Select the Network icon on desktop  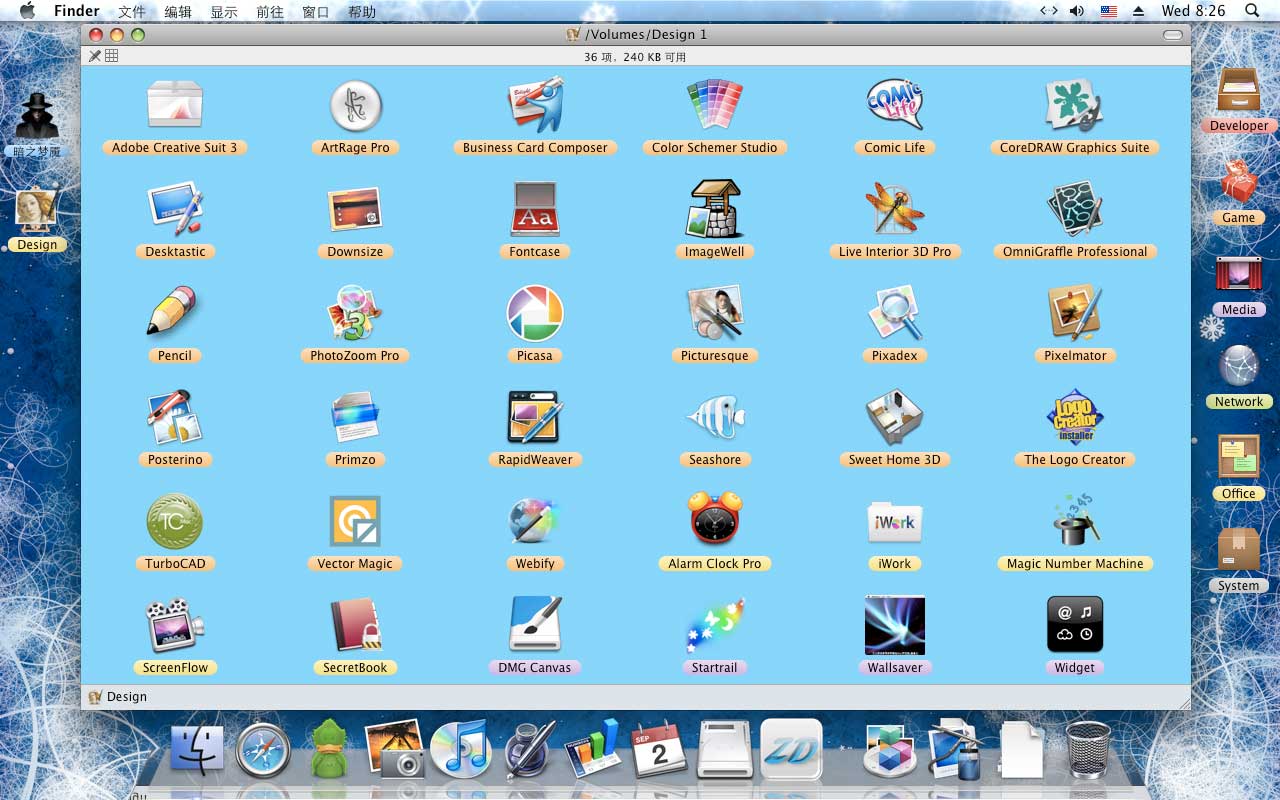click(1238, 366)
